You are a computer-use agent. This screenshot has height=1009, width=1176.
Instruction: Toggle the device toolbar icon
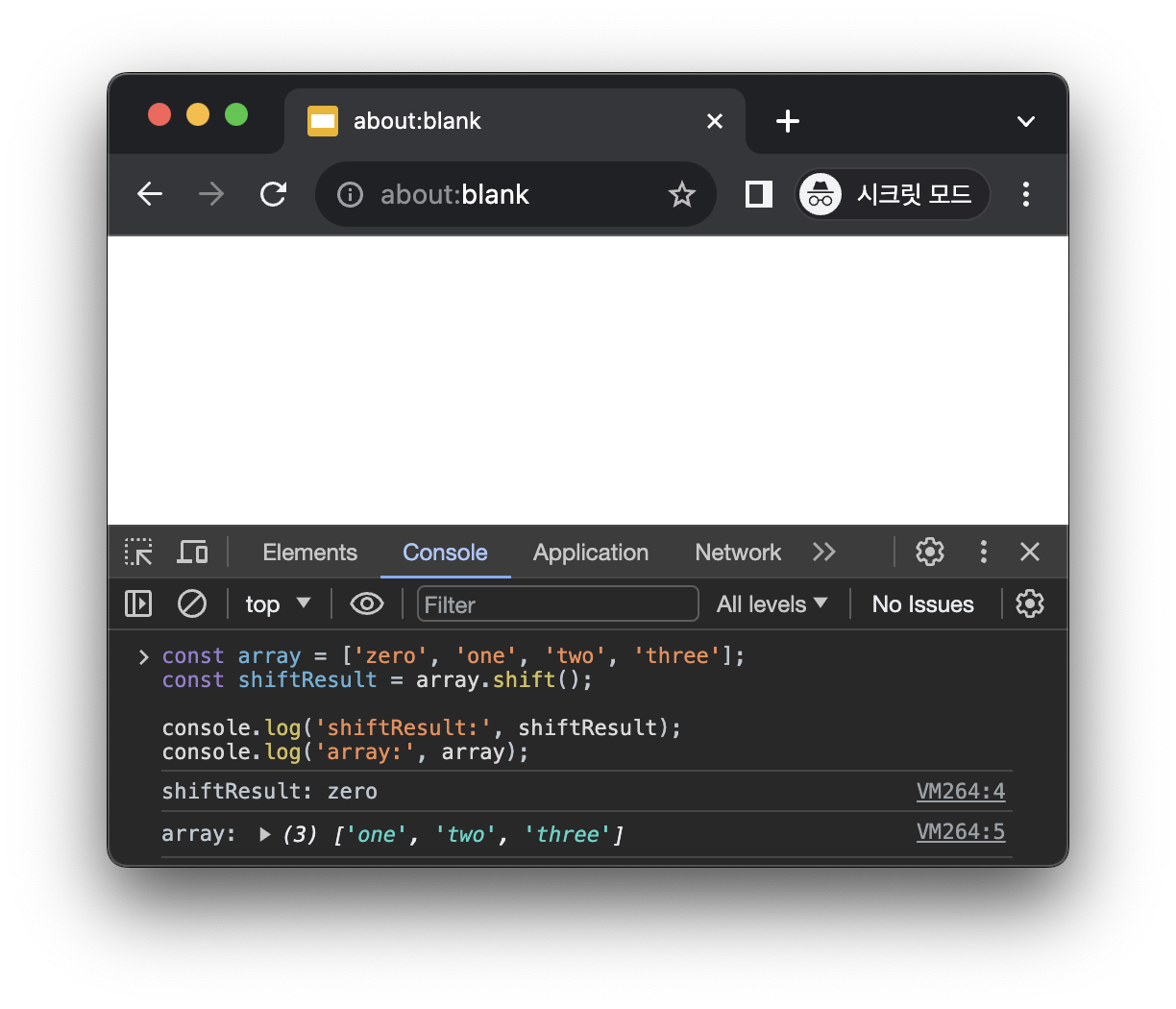[192, 552]
